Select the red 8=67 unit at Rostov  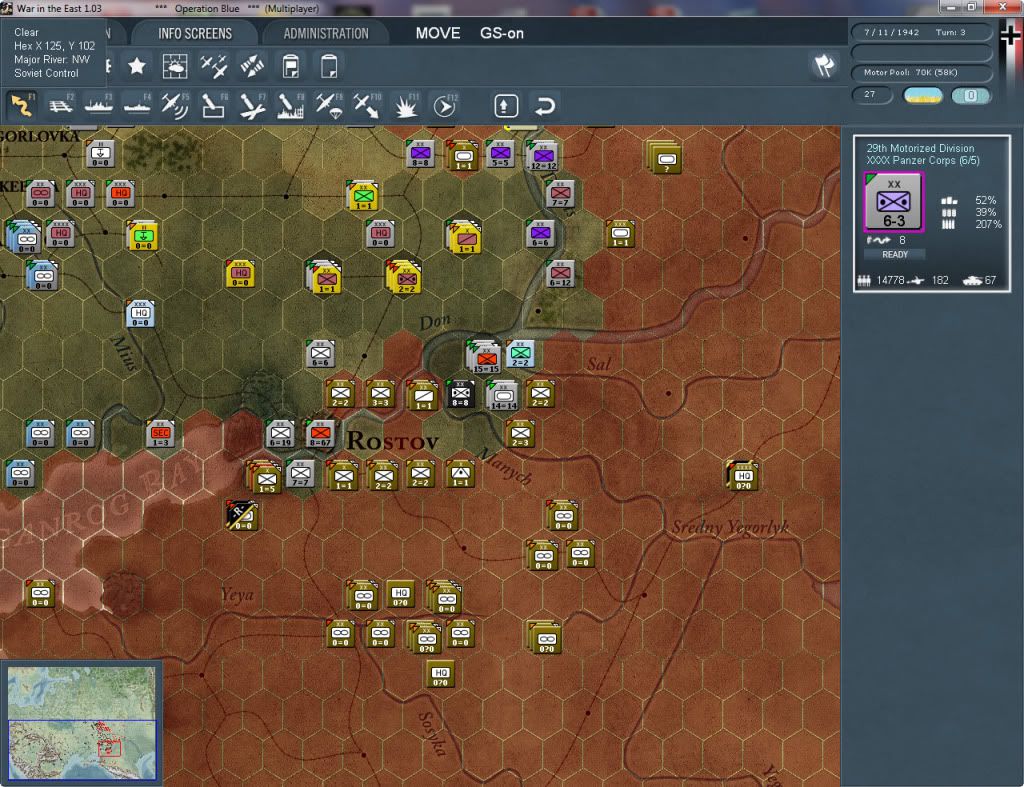coord(320,434)
